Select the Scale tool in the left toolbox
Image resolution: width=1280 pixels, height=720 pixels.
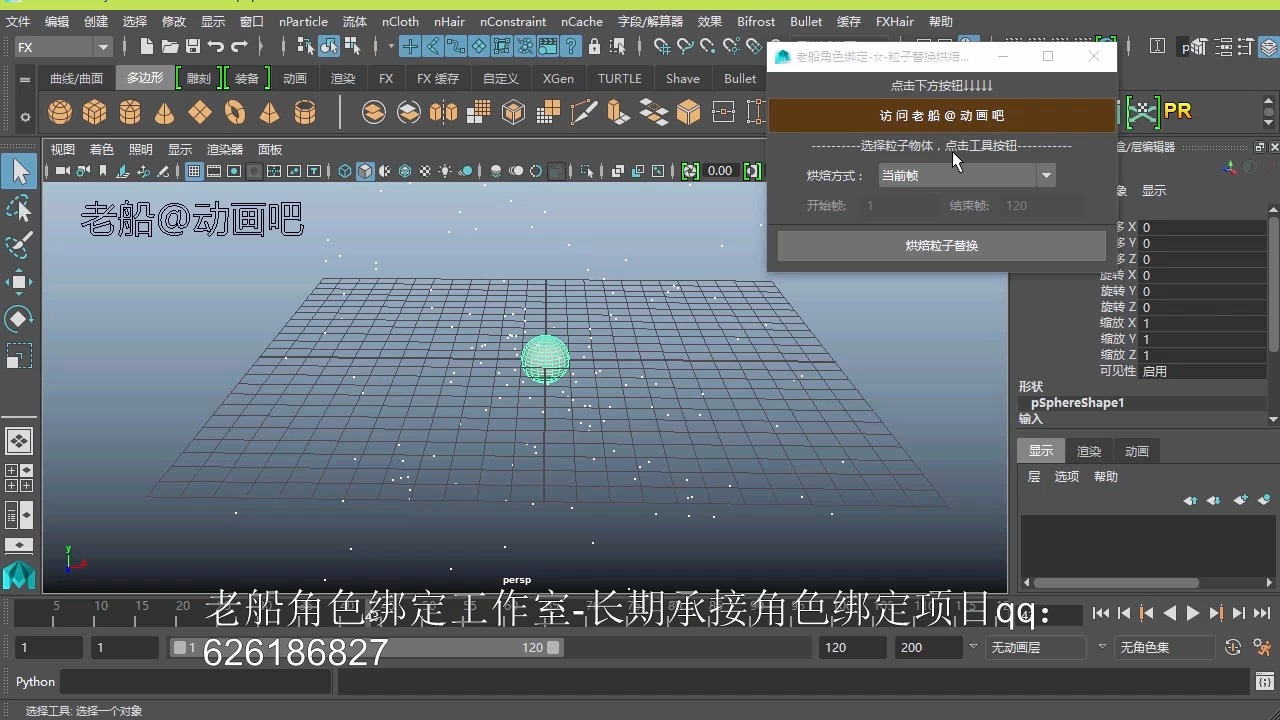pos(20,356)
